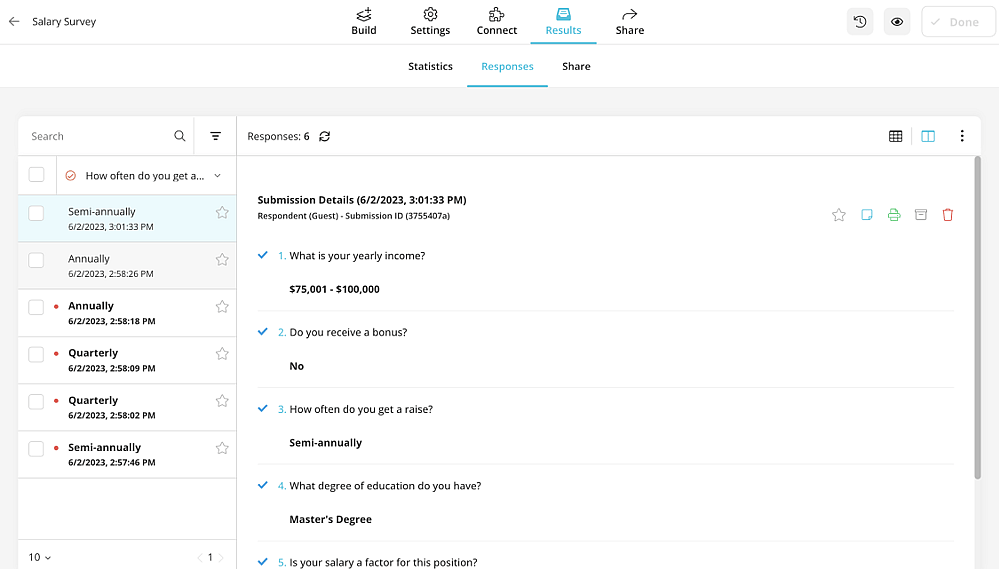Check the Semi-annually 3:01:33 PM response

[36, 213]
